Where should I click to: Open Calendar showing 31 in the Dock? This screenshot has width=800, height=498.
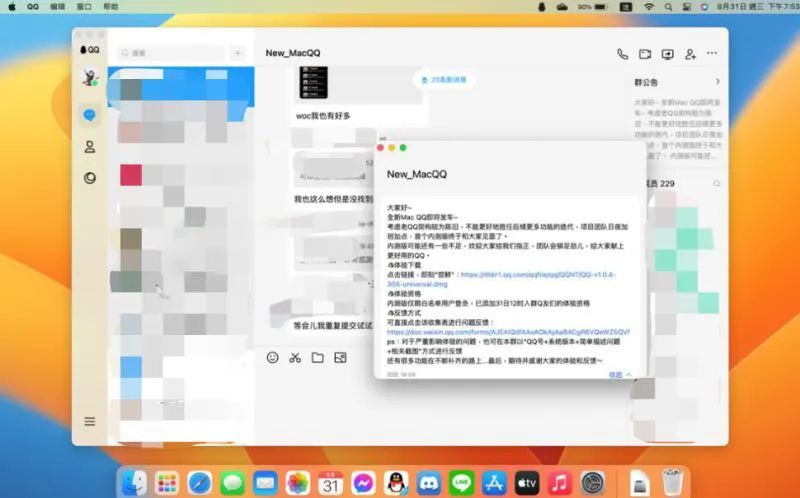(x=331, y=482)
